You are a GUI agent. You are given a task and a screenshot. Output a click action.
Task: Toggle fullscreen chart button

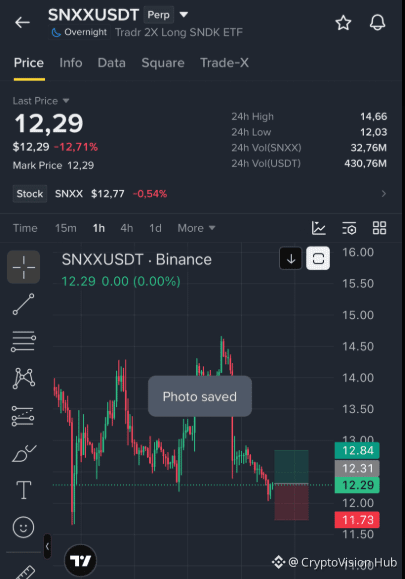tap(318, 258)
